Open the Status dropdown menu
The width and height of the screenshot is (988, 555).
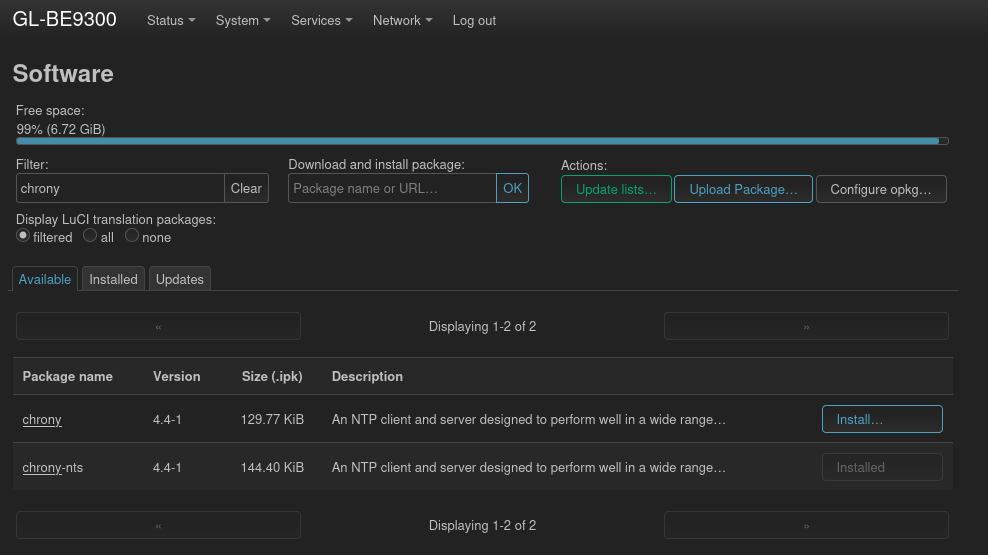[x=170, y=20]
